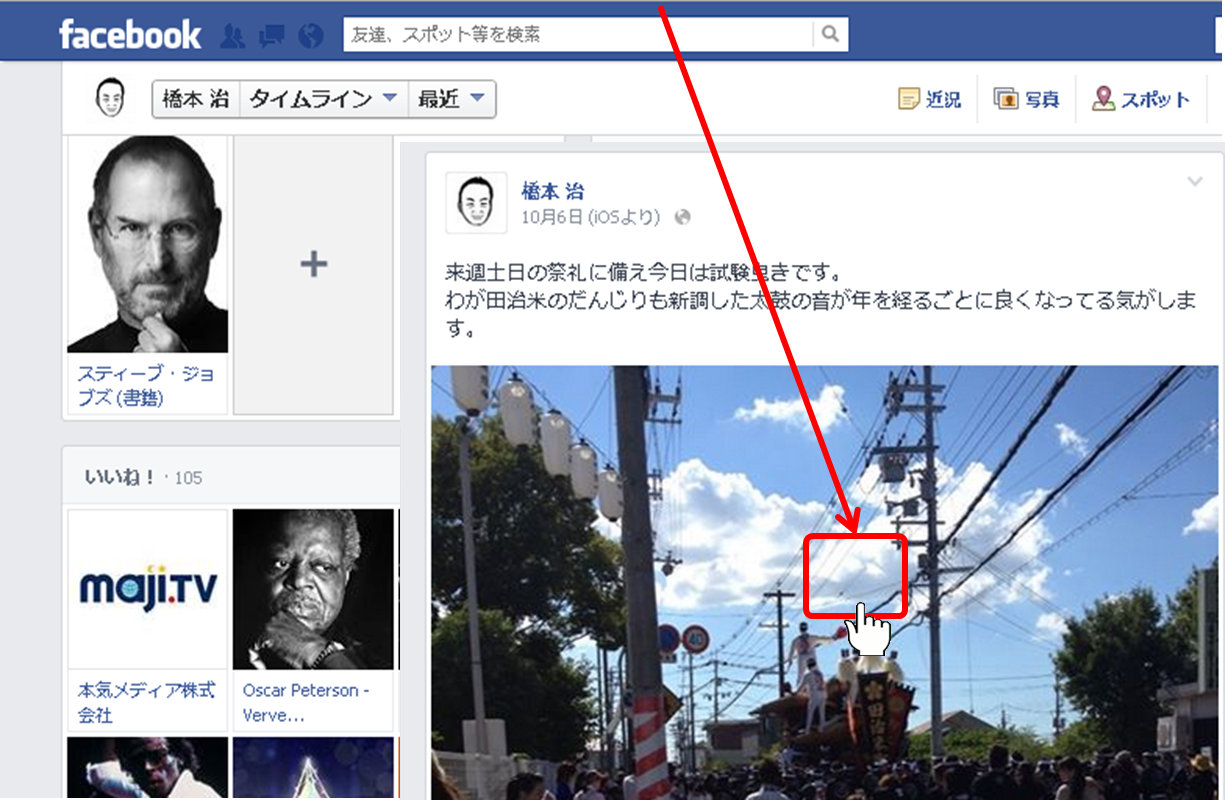Image resolution: width=1225 pixels, height=800 pixels.
Task: Open messages icon in header
Action: coord(271,36)
